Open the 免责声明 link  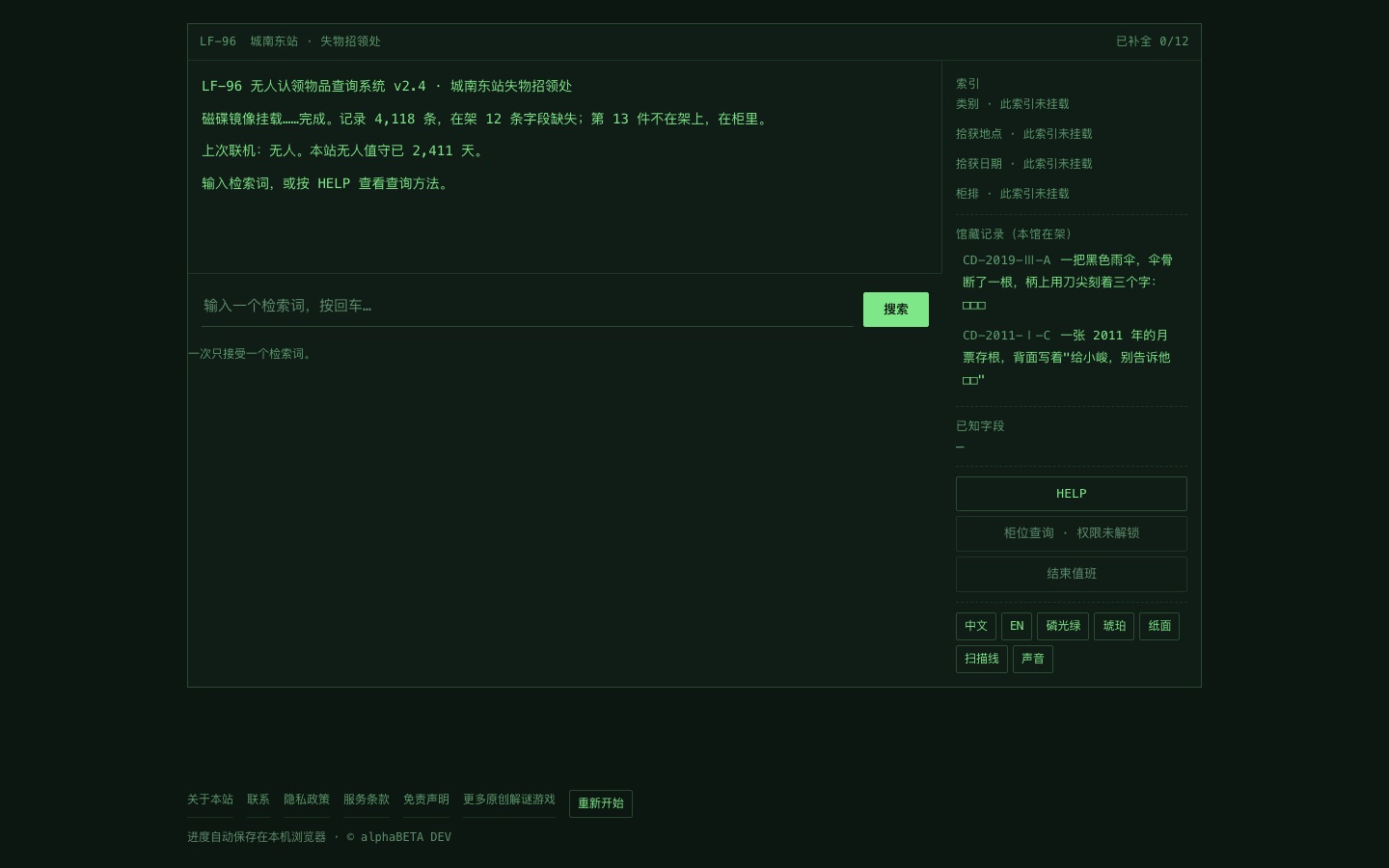[426, 800]
